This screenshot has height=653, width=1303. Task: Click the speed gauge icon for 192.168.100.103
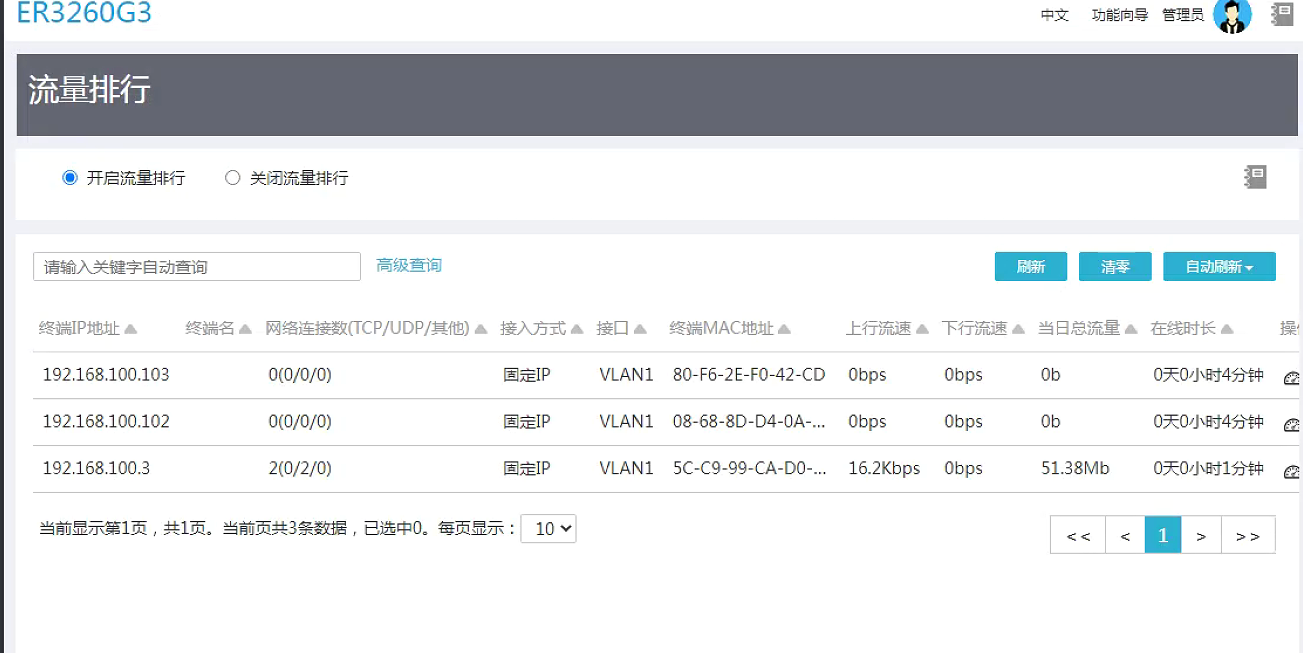tap(1292, 377)
